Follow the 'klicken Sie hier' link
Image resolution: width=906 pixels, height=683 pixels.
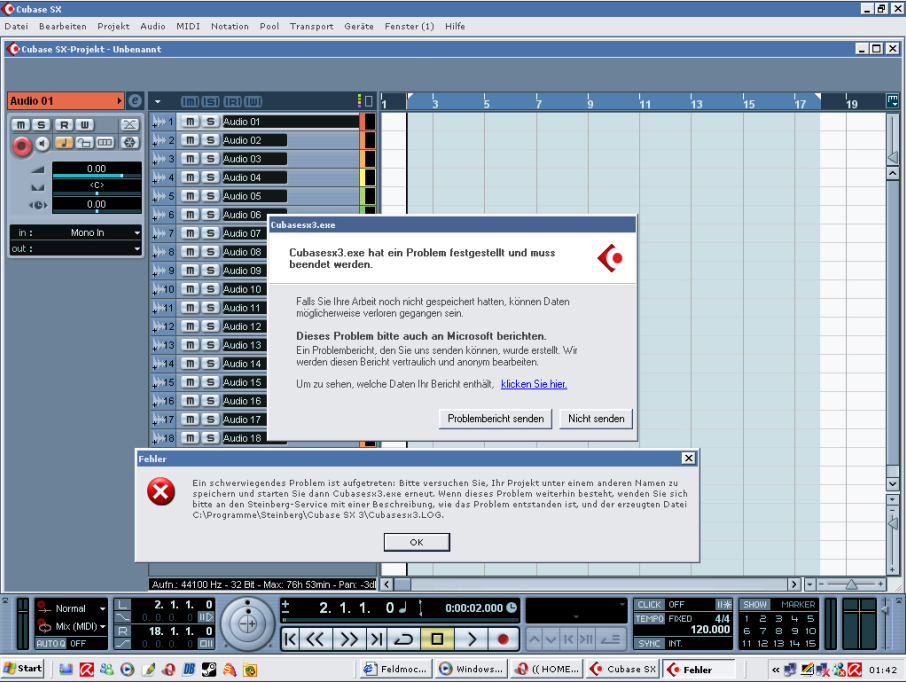coord(533,384)
